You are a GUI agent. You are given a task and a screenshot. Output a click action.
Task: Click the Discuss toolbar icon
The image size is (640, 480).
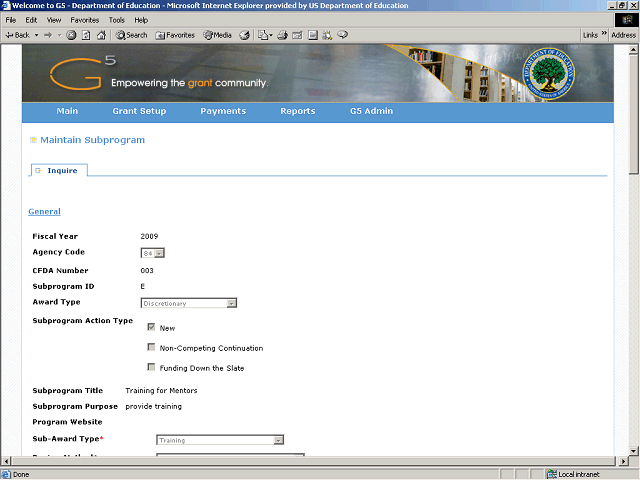(313, 35)
